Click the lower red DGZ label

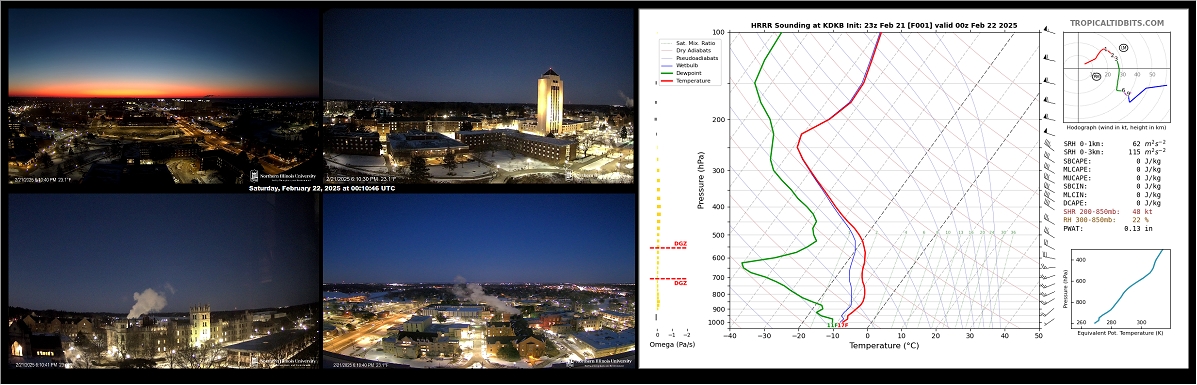679,283
